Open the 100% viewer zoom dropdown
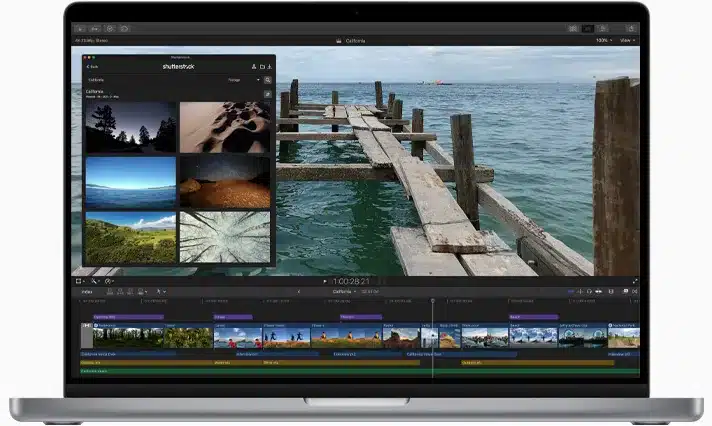Screen dimensions: 712x426 (604, 40)
